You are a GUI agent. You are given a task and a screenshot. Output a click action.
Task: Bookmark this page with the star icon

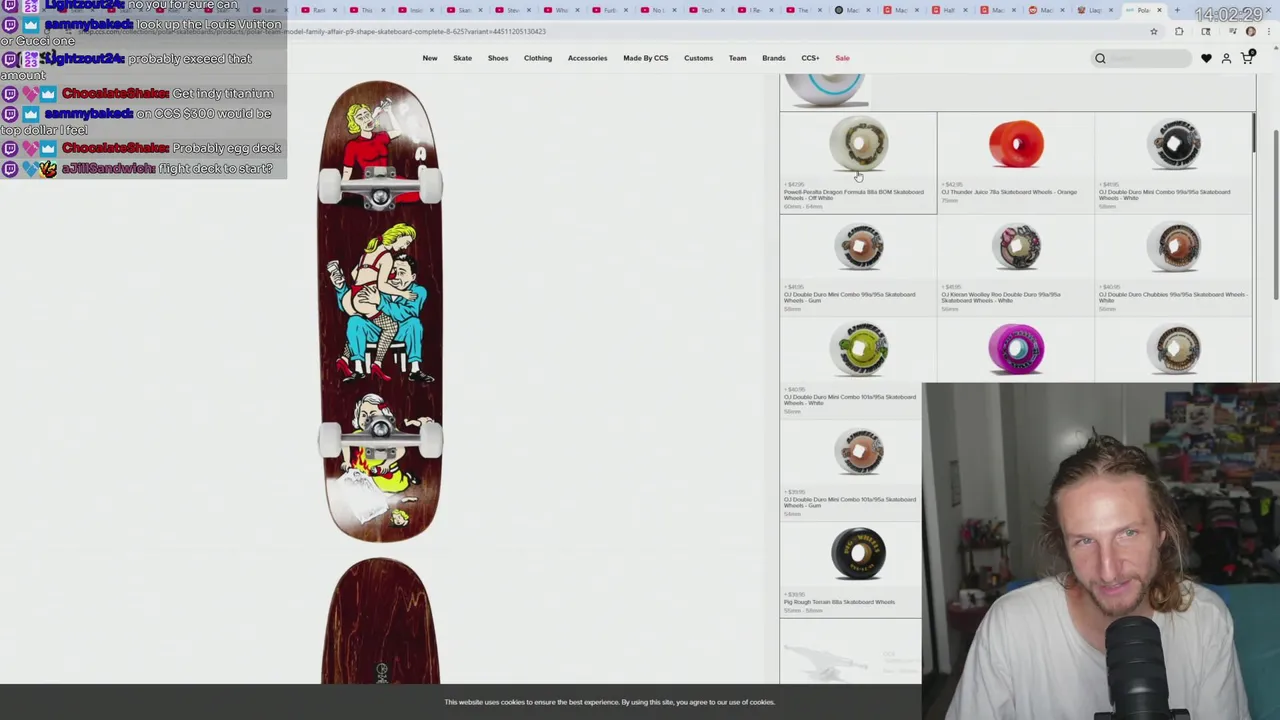1154,31
